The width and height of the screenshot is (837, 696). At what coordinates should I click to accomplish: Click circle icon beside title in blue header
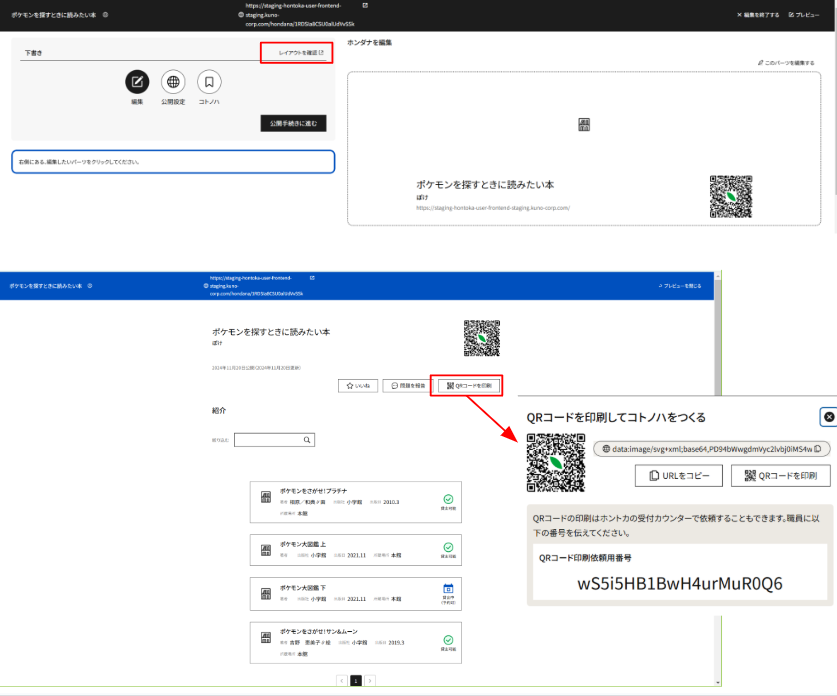(90, 286)
